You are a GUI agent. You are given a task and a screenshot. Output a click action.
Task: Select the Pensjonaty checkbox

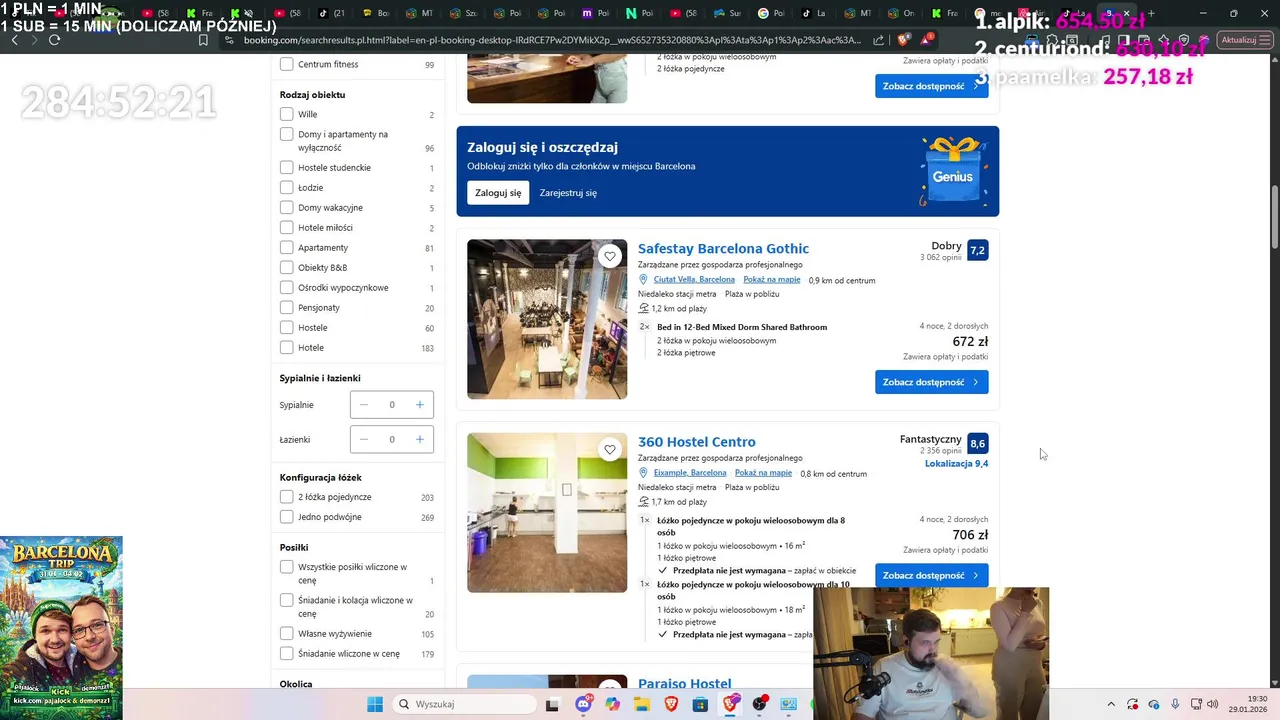287,307
